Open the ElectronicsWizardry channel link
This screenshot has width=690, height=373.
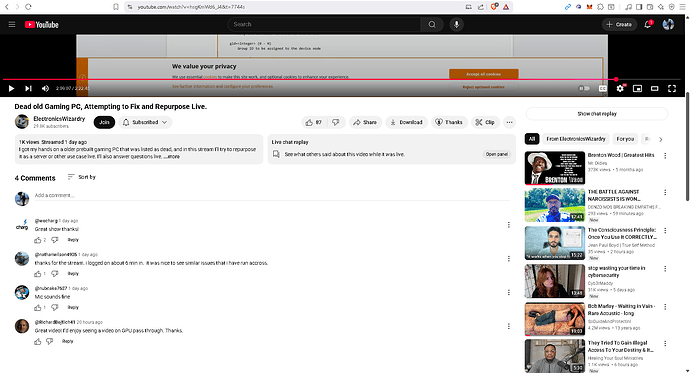tap(59, 119)
